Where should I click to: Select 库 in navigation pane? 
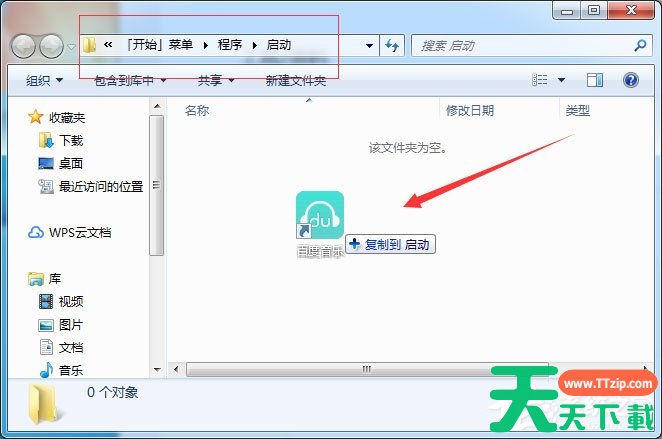[x=55, y=279]
